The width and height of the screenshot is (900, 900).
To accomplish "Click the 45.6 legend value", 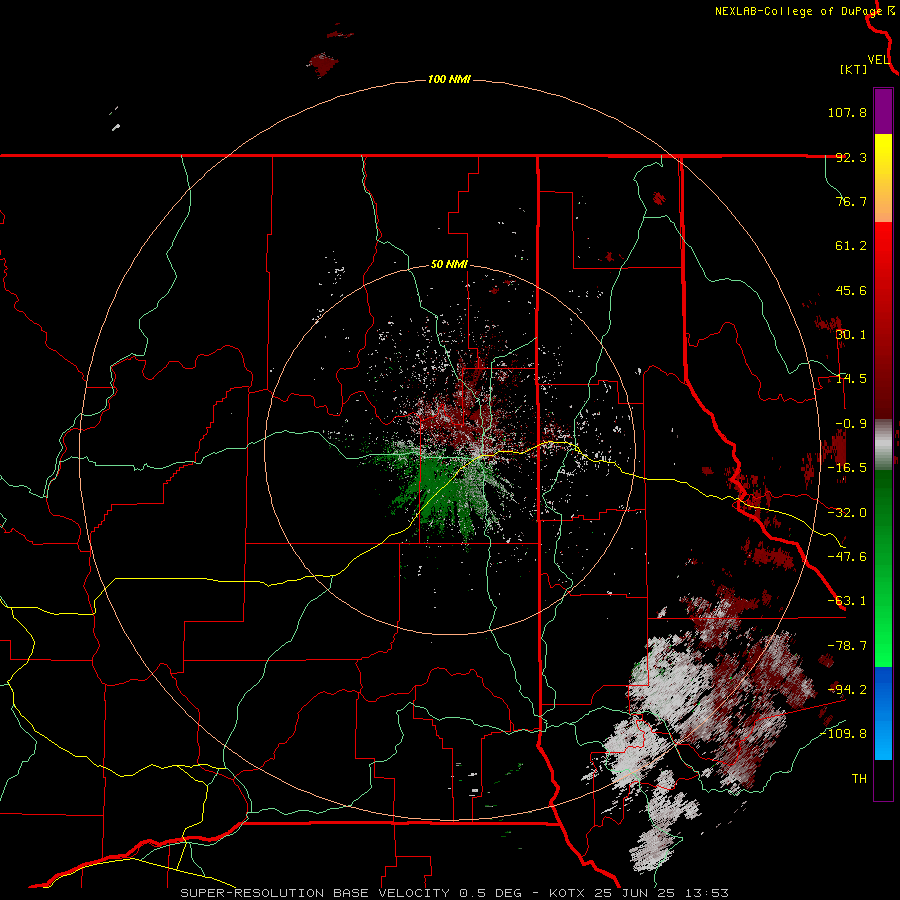I will [x=851, y=290].
